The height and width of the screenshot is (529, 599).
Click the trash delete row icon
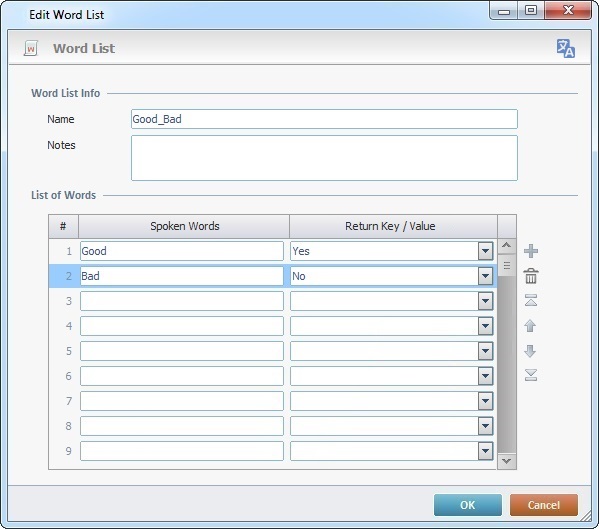(531, 276)
